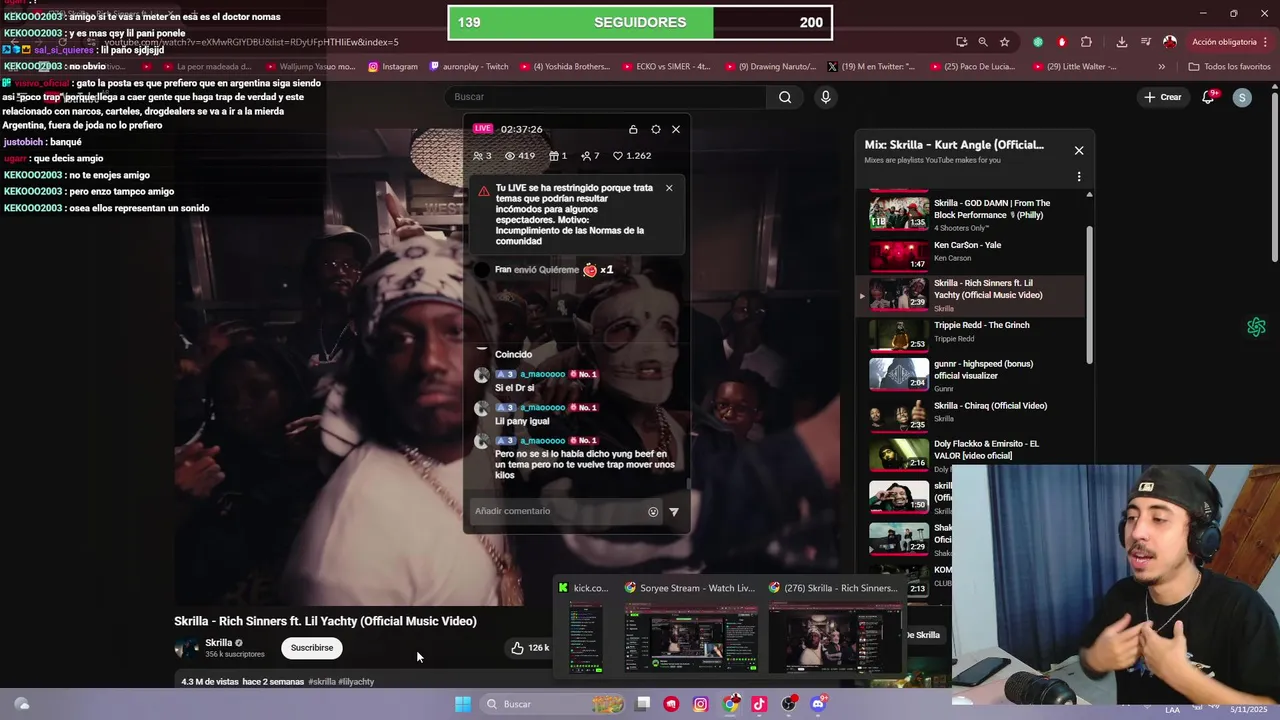Open emoji picker in comment box

(x=653, y=511)
